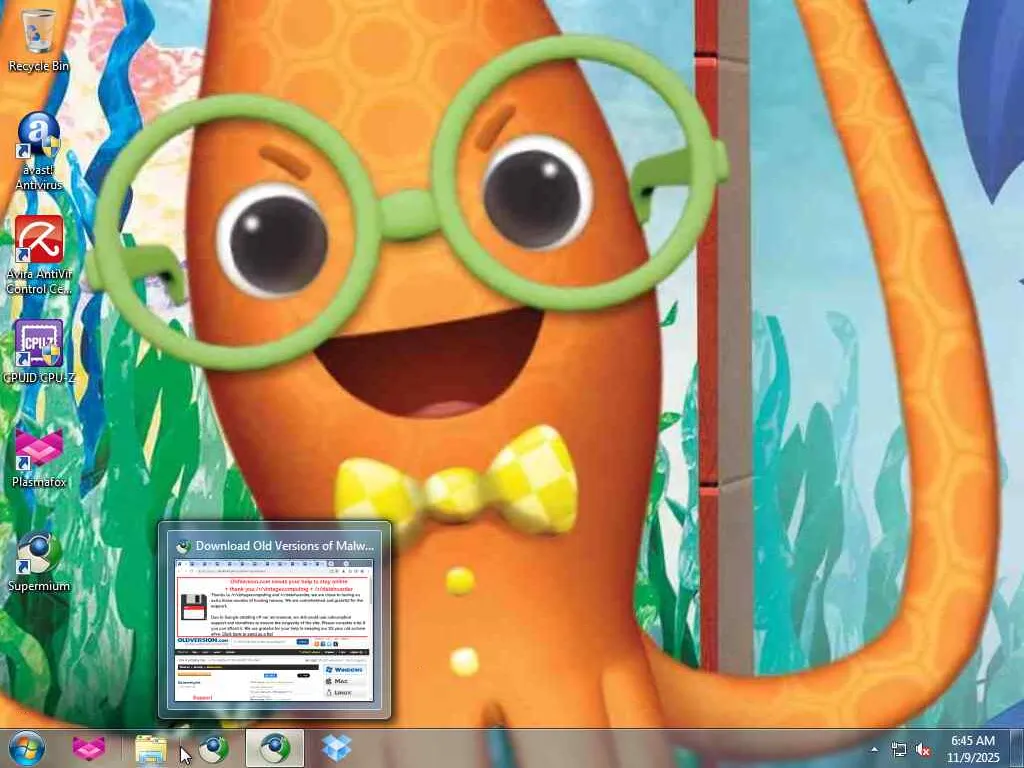Open the network status tray icon
The height and width of the screenshot is (768, 1024).
pos(899,749)
